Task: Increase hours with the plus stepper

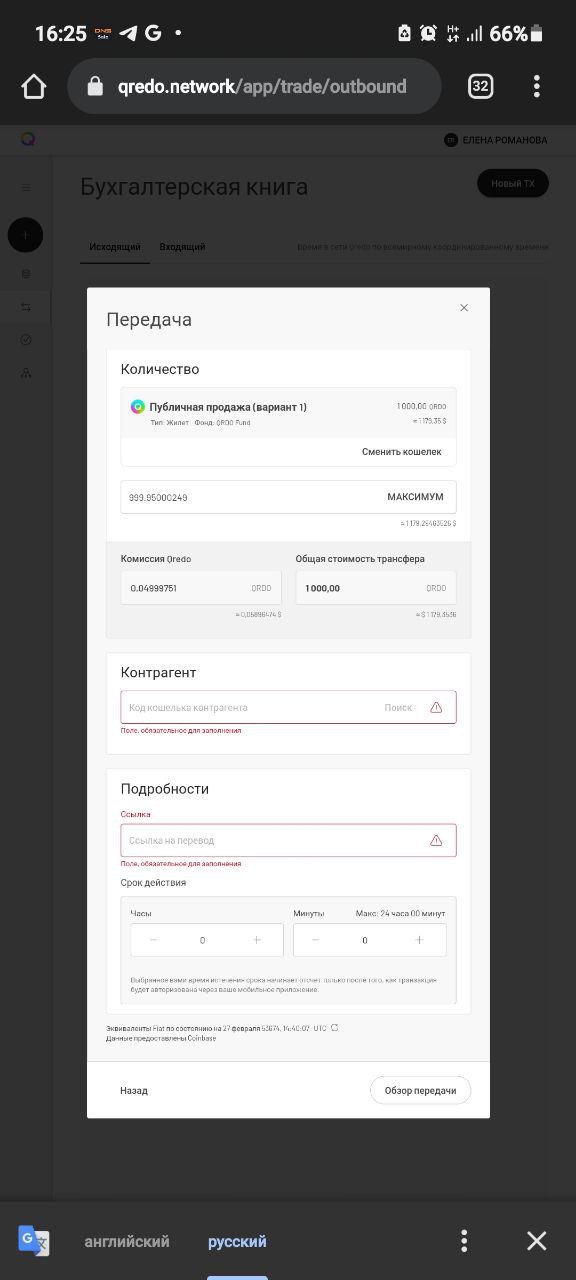Action: 257,940
